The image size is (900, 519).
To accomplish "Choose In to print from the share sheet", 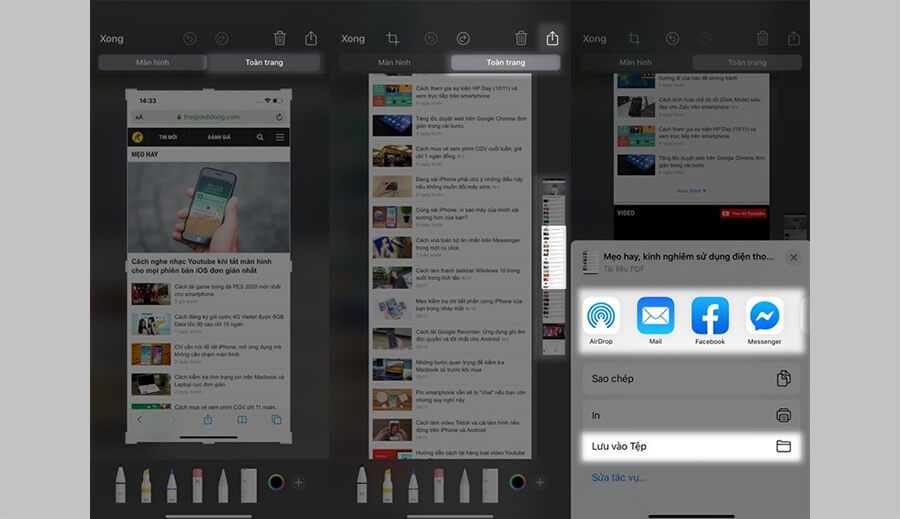I will coord(691,415).
